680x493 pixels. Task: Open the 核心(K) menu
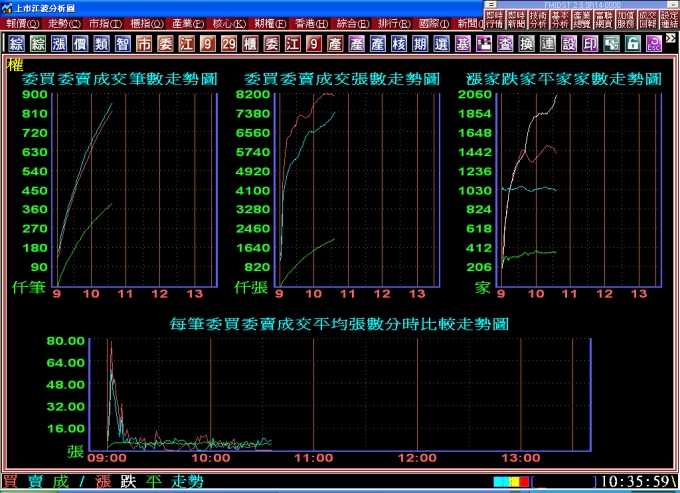(x=229, y=23)
